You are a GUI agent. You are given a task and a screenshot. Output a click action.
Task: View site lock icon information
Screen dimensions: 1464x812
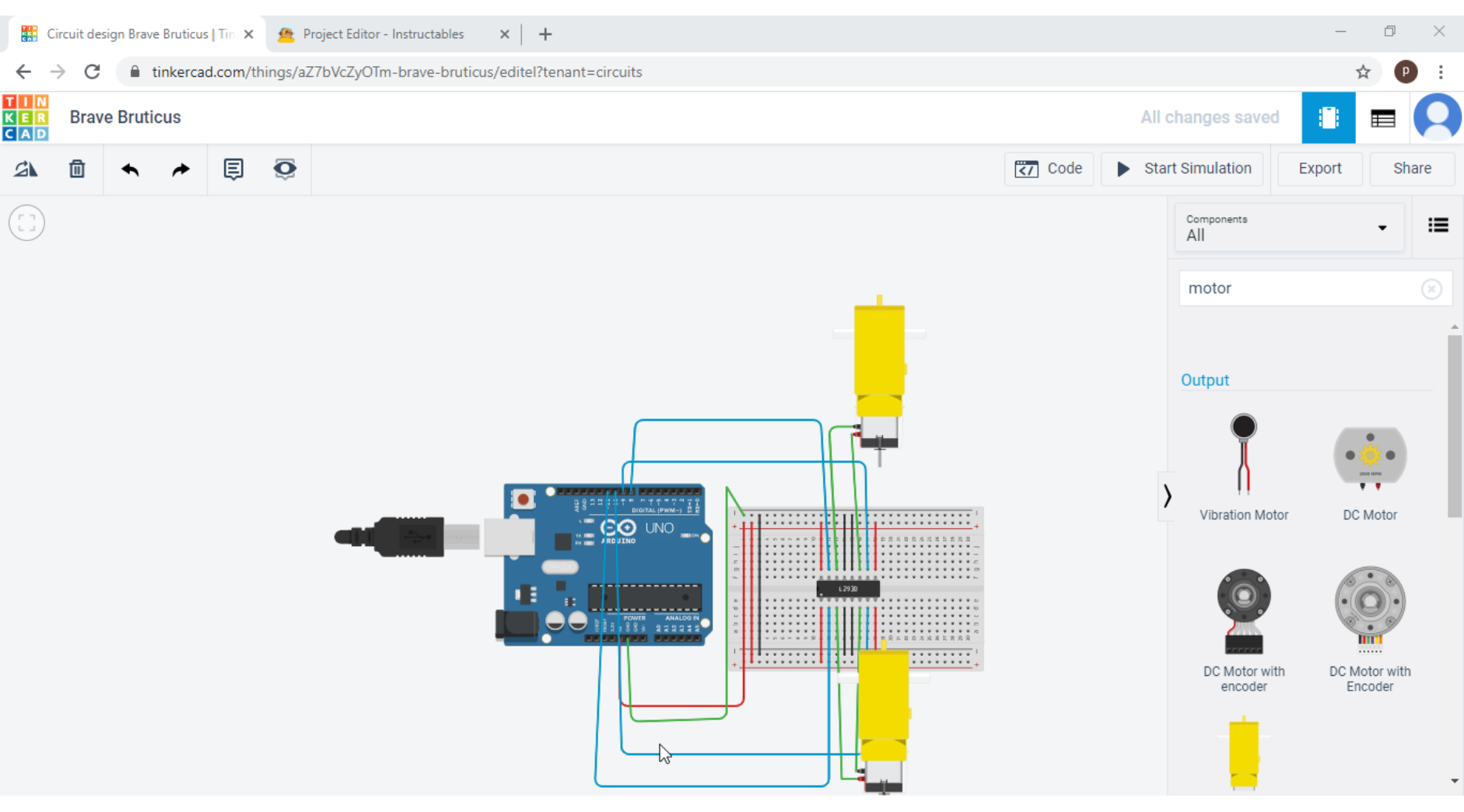[135, 72]
